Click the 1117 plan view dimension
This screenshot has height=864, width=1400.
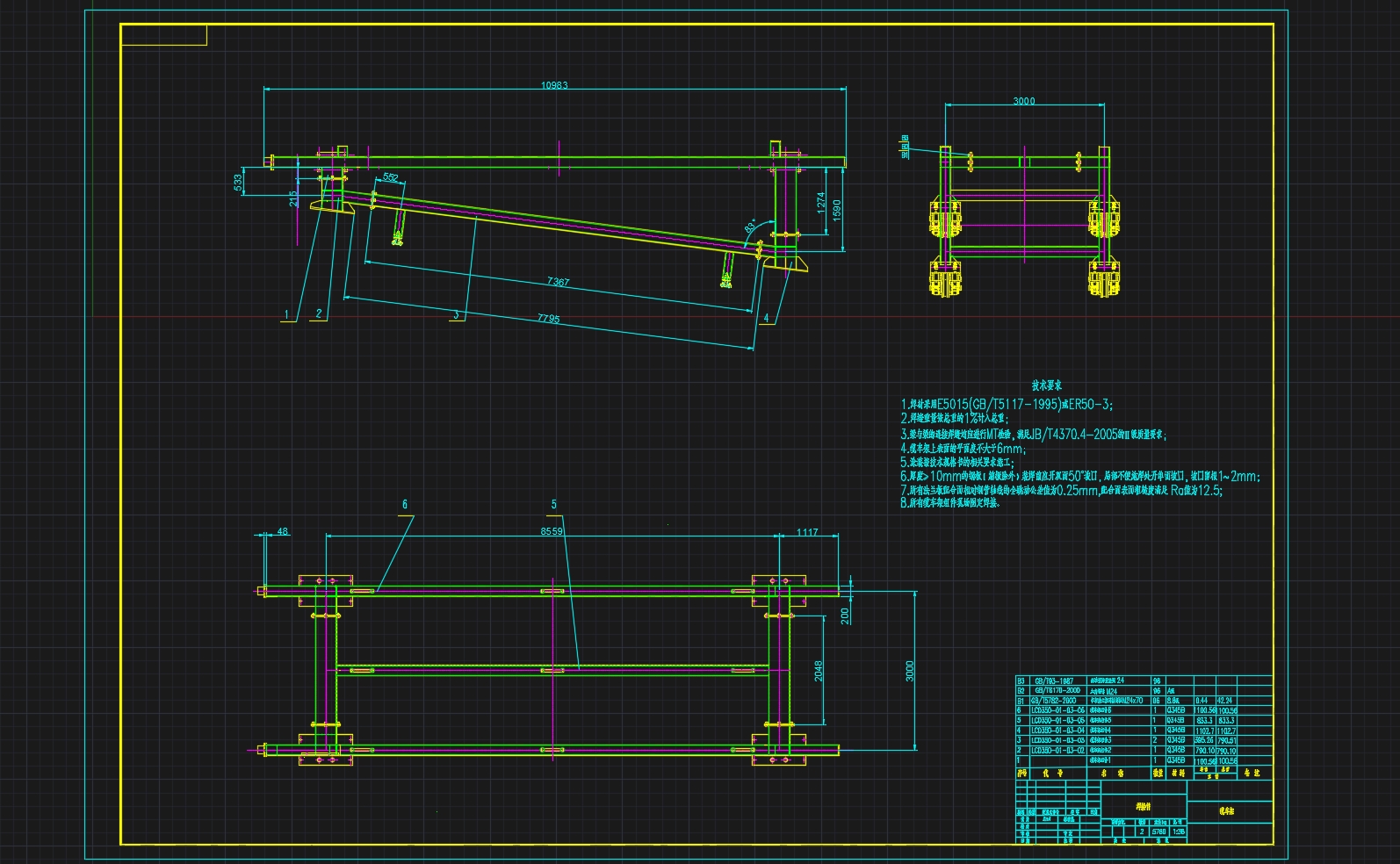point(807,532)
